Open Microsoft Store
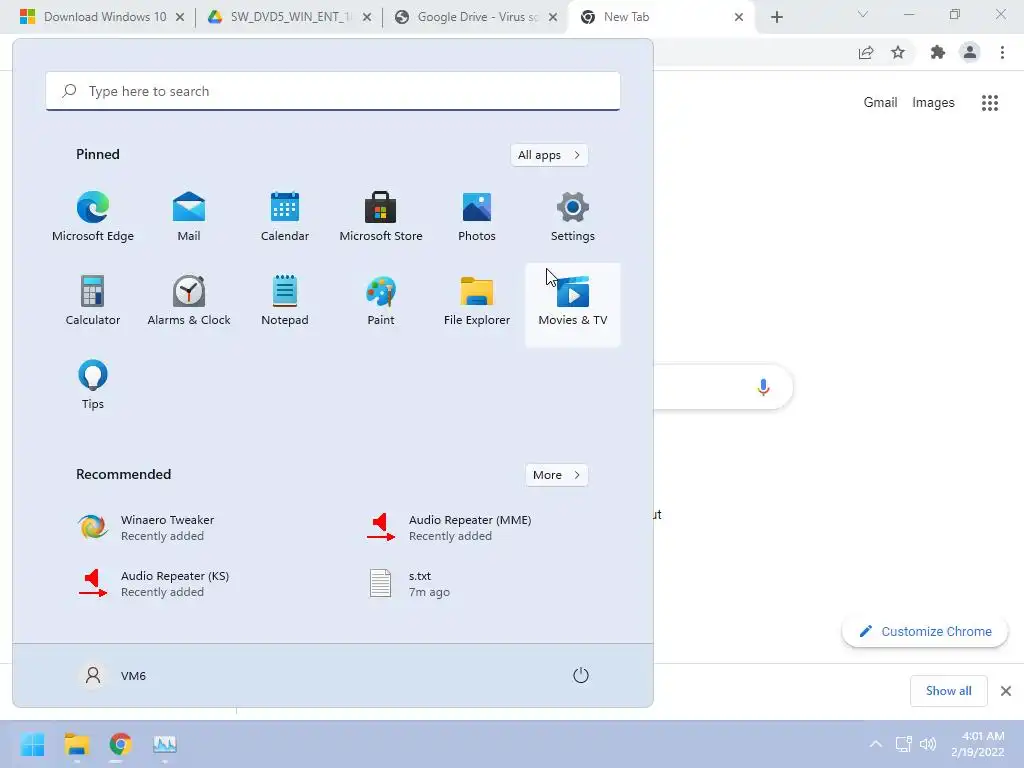The width and height of the screenshot is (1024, 768). [381, 217]
